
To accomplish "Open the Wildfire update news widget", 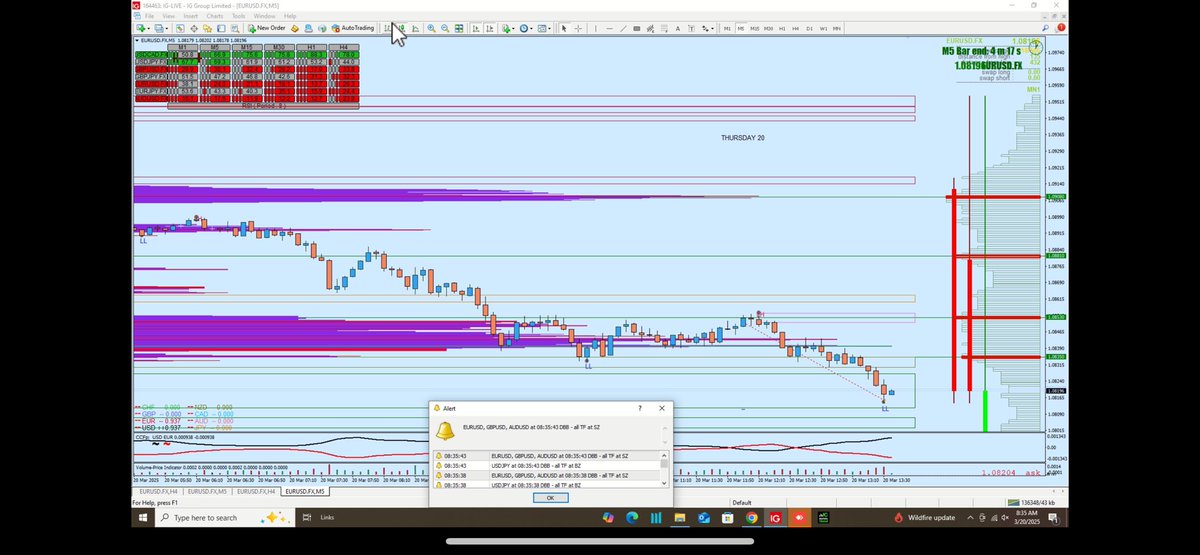I will (x=926, y=517).
